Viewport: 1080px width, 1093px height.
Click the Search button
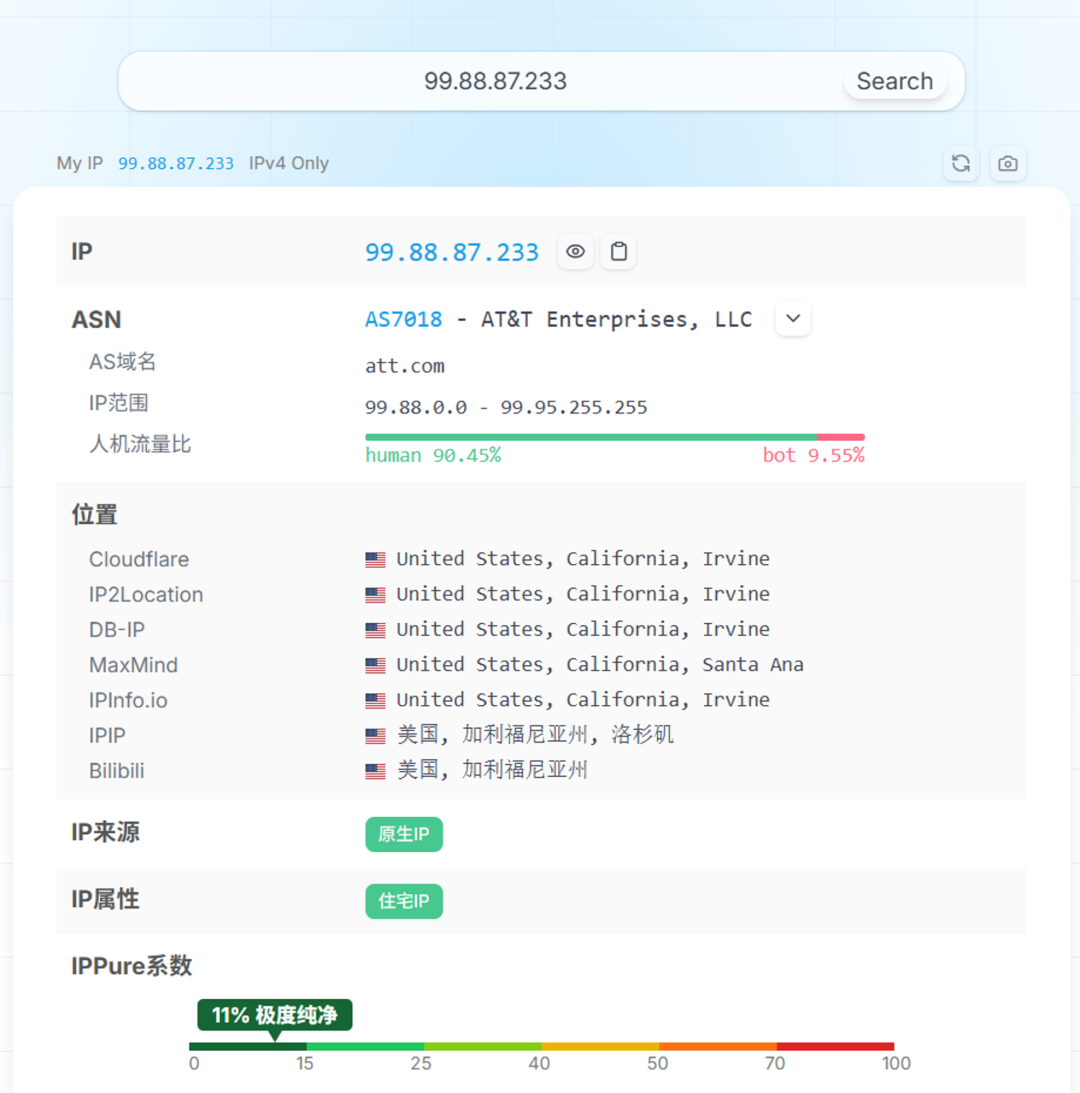(895, 81)
